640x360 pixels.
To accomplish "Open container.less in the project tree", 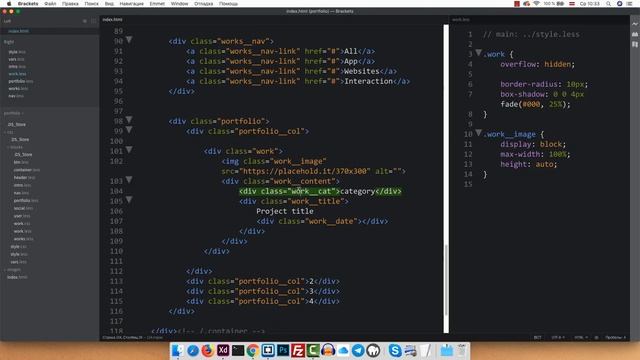I will (x=27, y=170).
